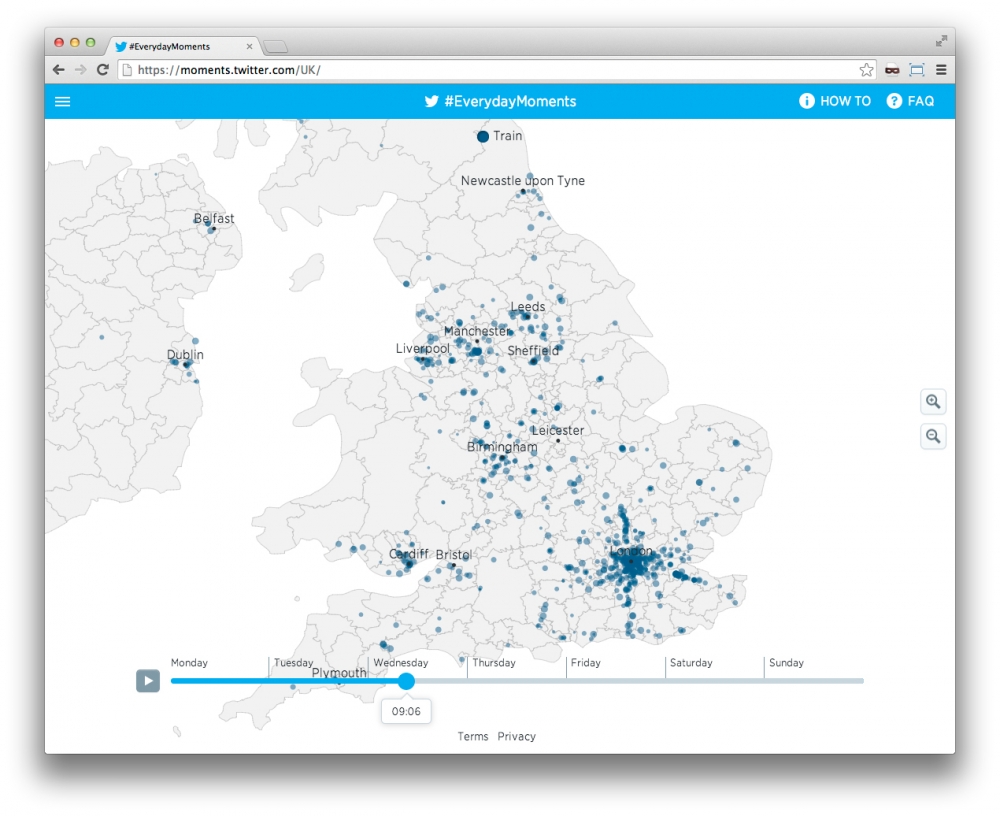This screenshot has height=816, width=1000.
Task: Open the FAQ help link
Action: [x=910, y=101]
